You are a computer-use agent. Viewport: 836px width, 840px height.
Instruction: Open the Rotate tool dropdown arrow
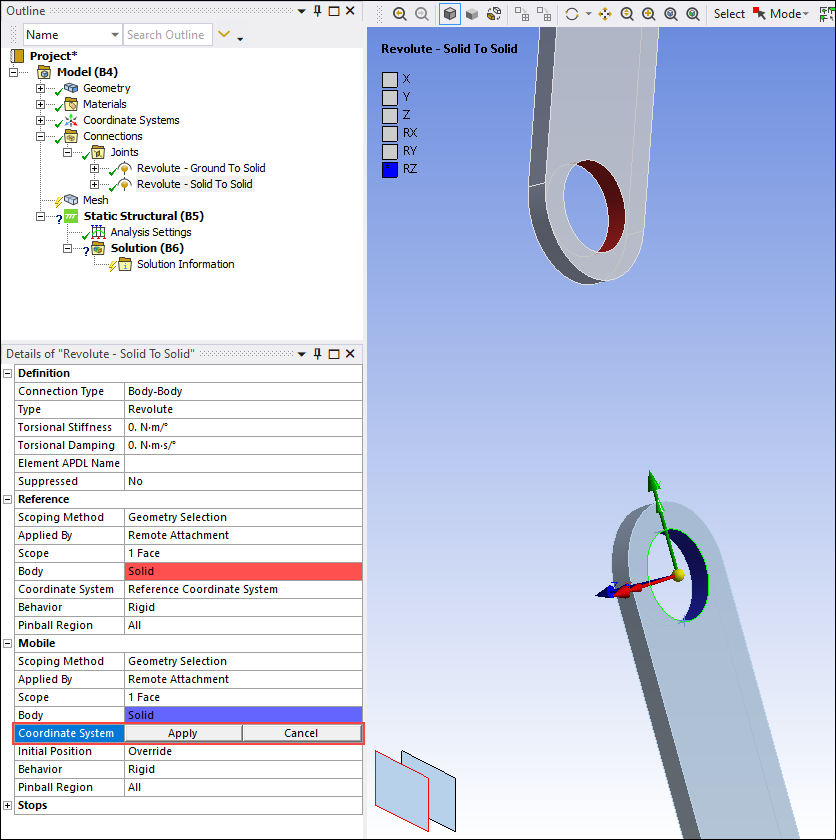click(x=589, y=14)
